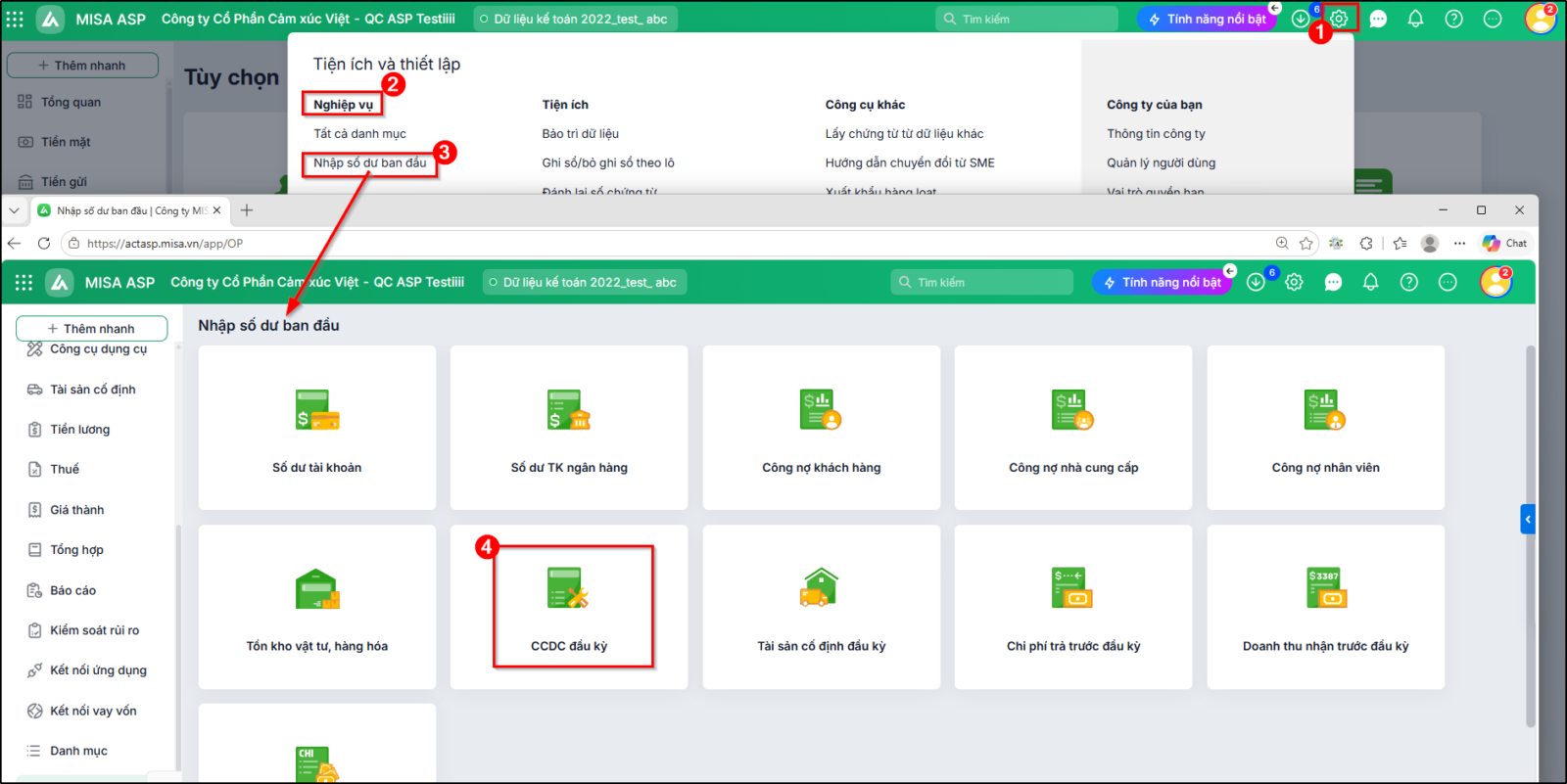Open the help icon in the browser window's MISA header
This screenshot has width=1567, height=784.
(x=1409, y=282)
